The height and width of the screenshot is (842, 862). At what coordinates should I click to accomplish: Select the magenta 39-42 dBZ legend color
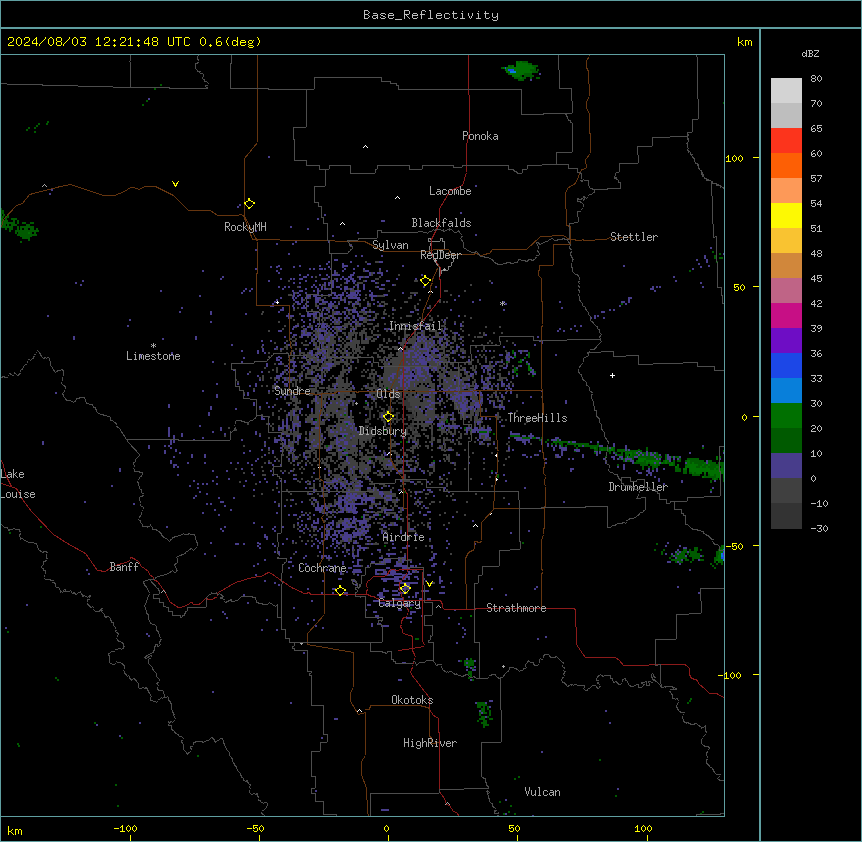pyautogui.click(x=786, y=315)
